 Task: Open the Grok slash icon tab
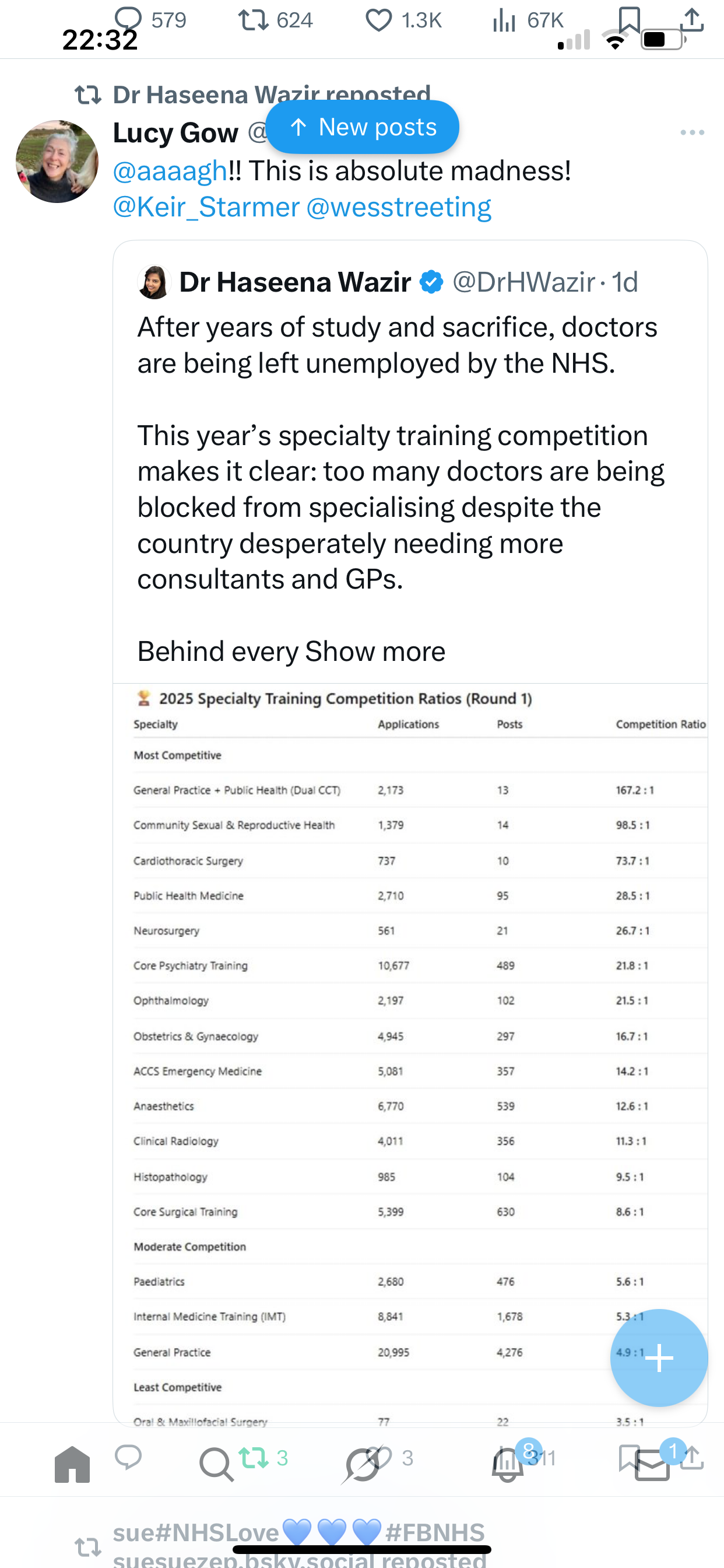pyautogui.click(x=361, y=1464)
